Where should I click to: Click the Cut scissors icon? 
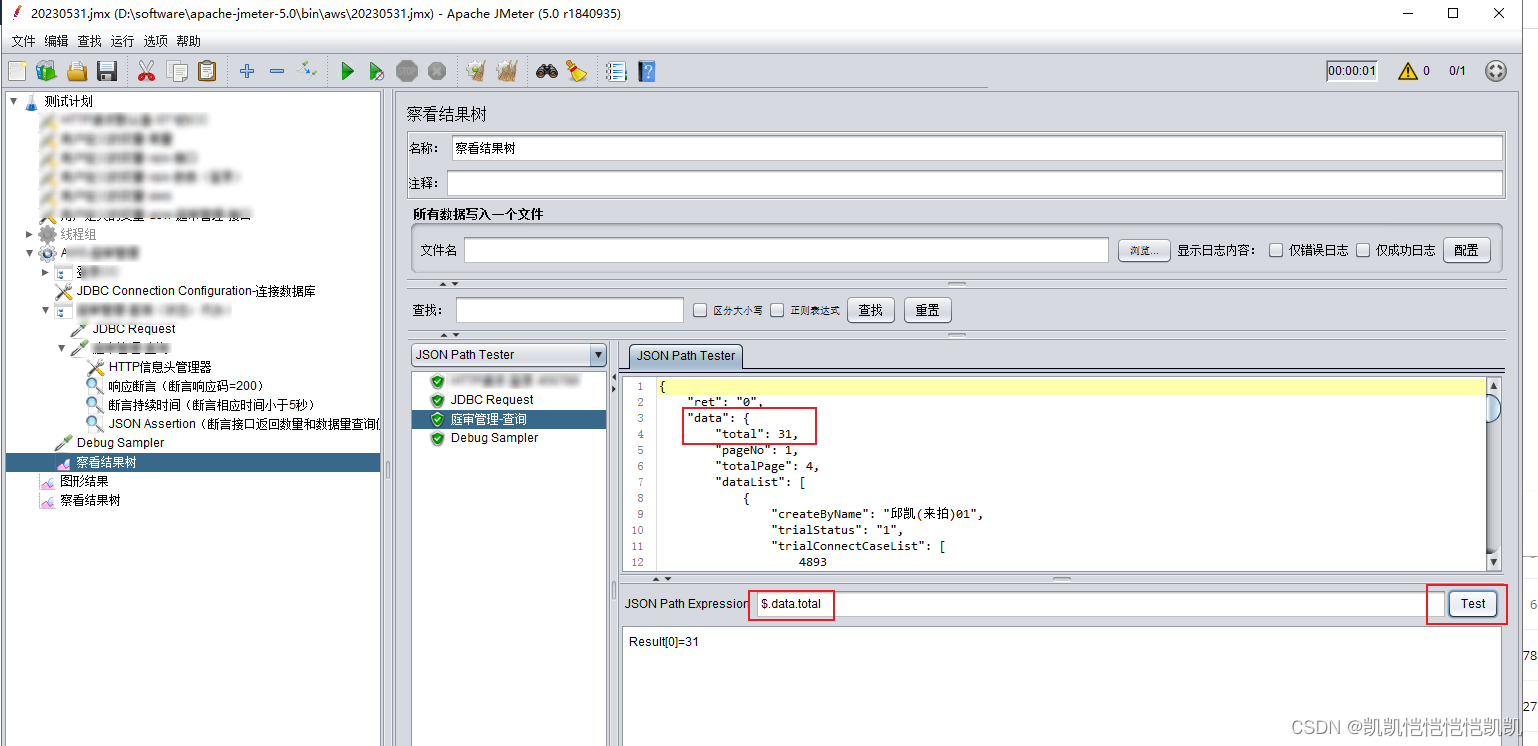point(146,71)
